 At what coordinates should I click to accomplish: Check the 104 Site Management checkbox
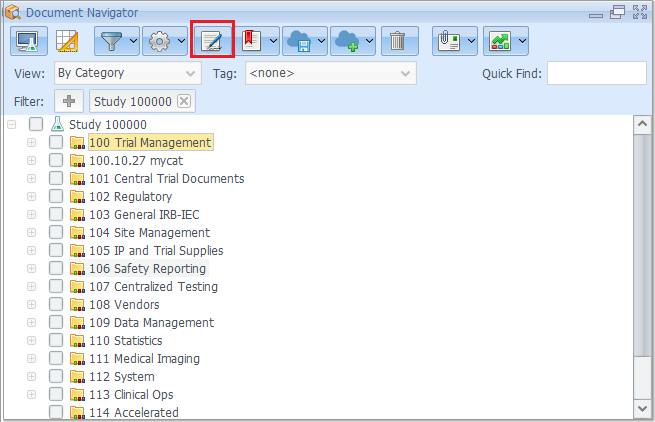tap(56, 232)
